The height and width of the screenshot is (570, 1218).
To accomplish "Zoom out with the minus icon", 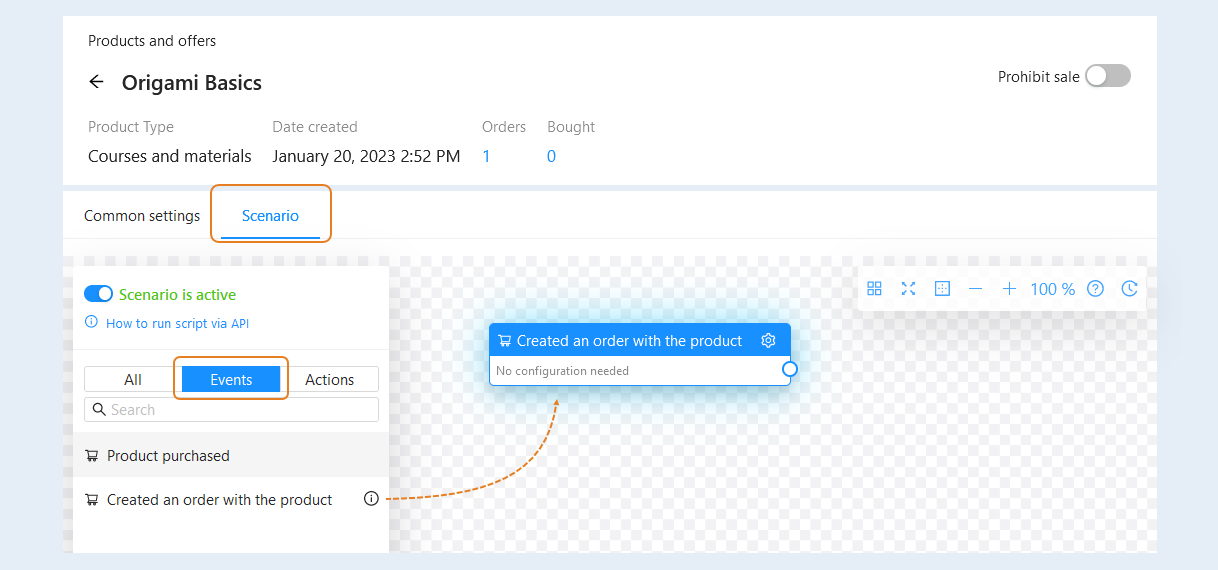I will click(976, 289).
